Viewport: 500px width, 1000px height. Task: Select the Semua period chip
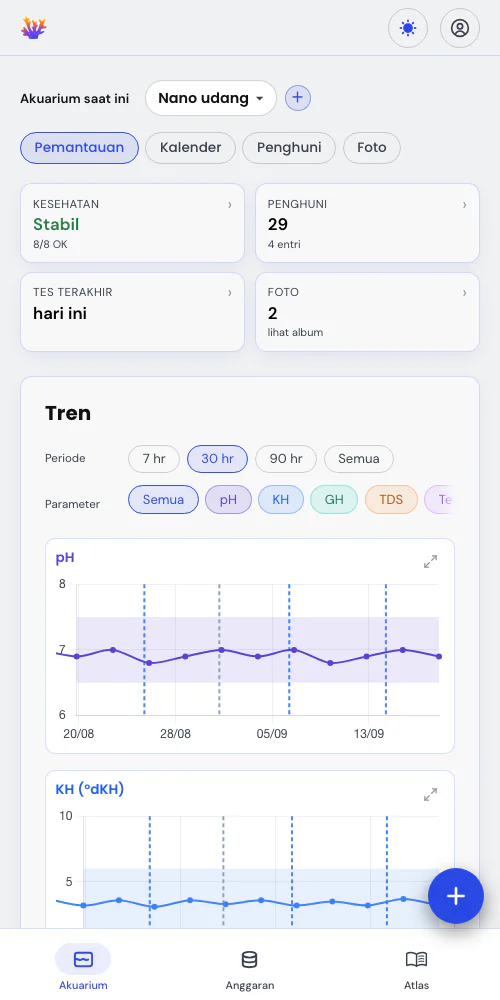point(359,459)
